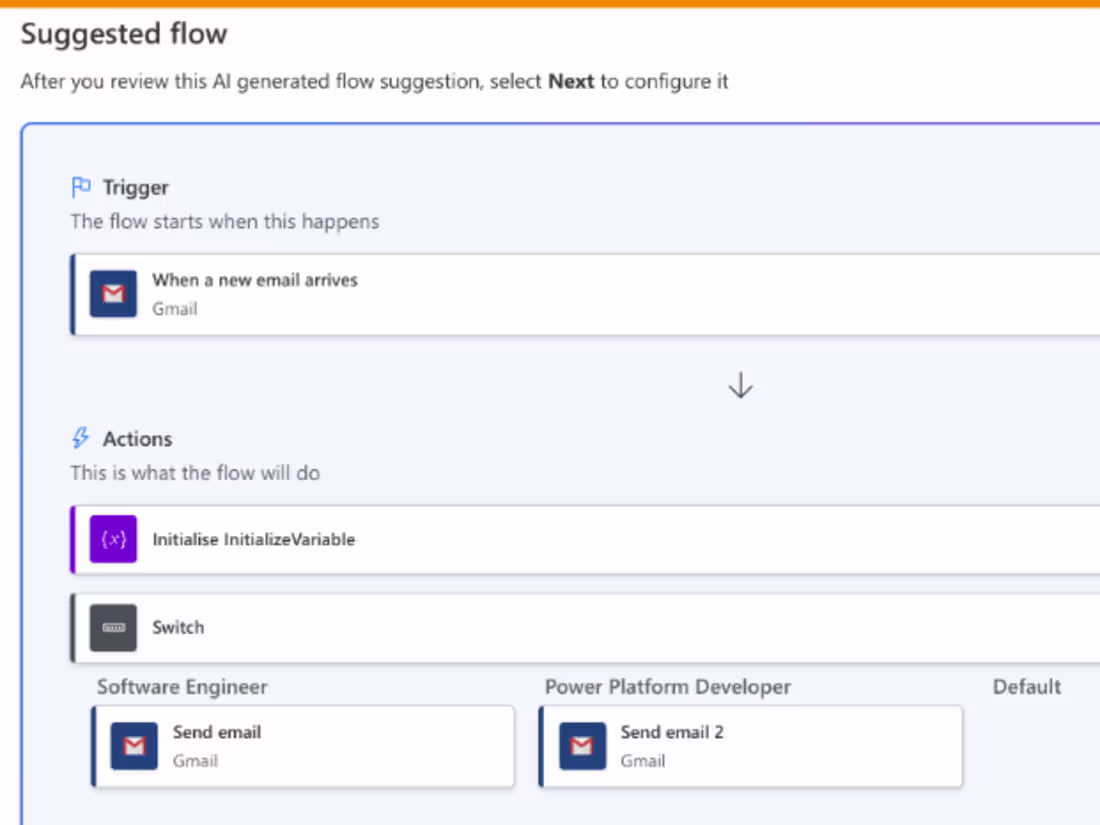The image size is (1100, 825).
Task: Click the 'Power Platform Developer' branch label
Action: pyautogui.click(x=668, y=687)
